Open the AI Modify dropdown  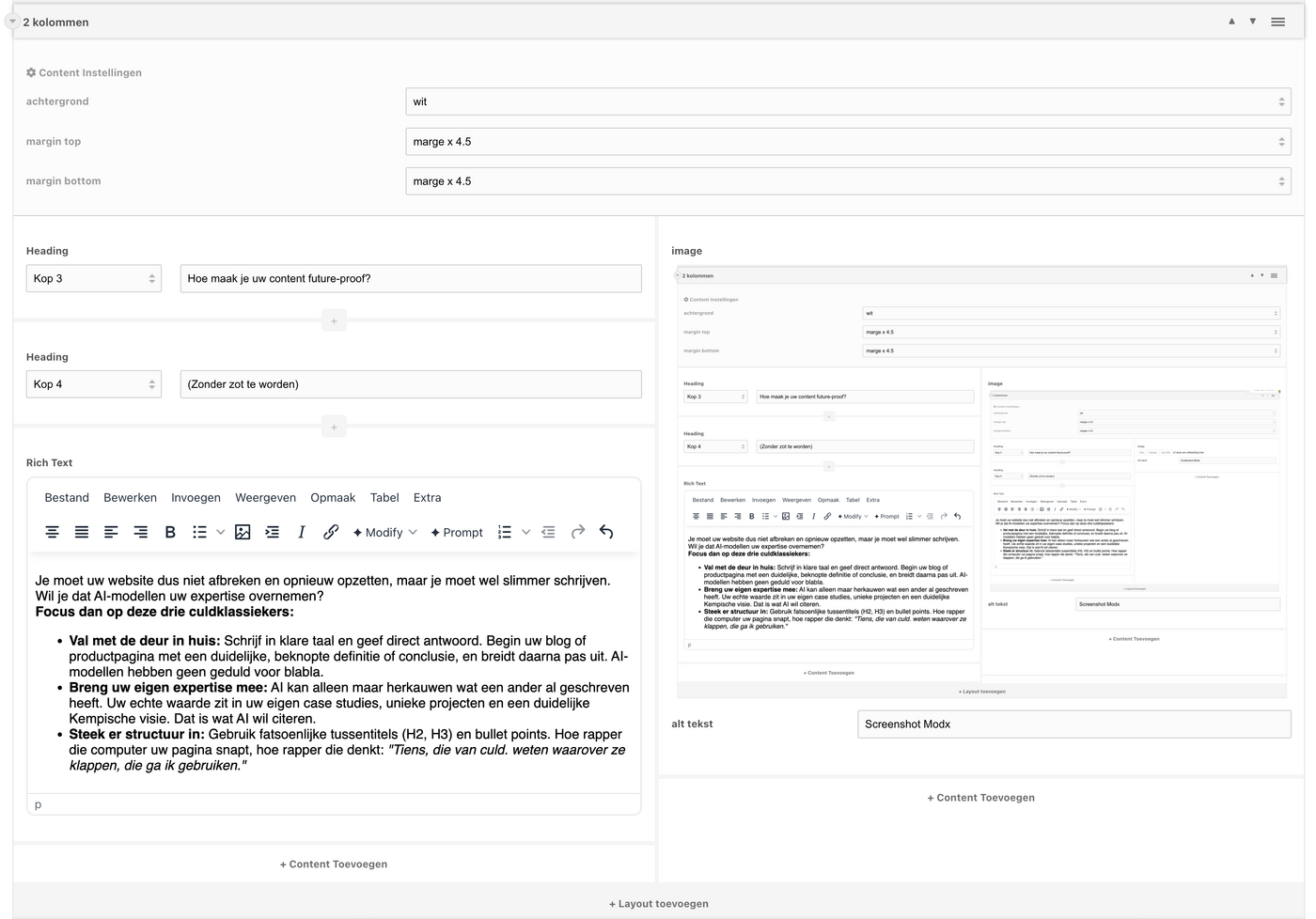click(x=385, y=532)
